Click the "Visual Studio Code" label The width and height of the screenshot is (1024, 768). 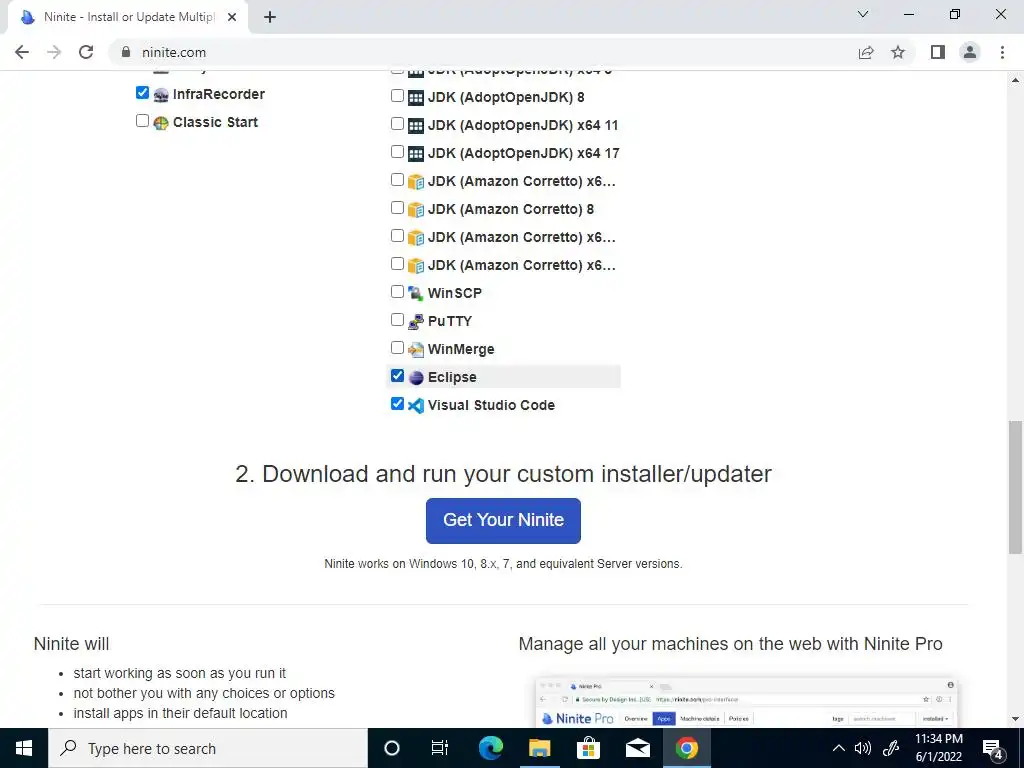(491, 406)
